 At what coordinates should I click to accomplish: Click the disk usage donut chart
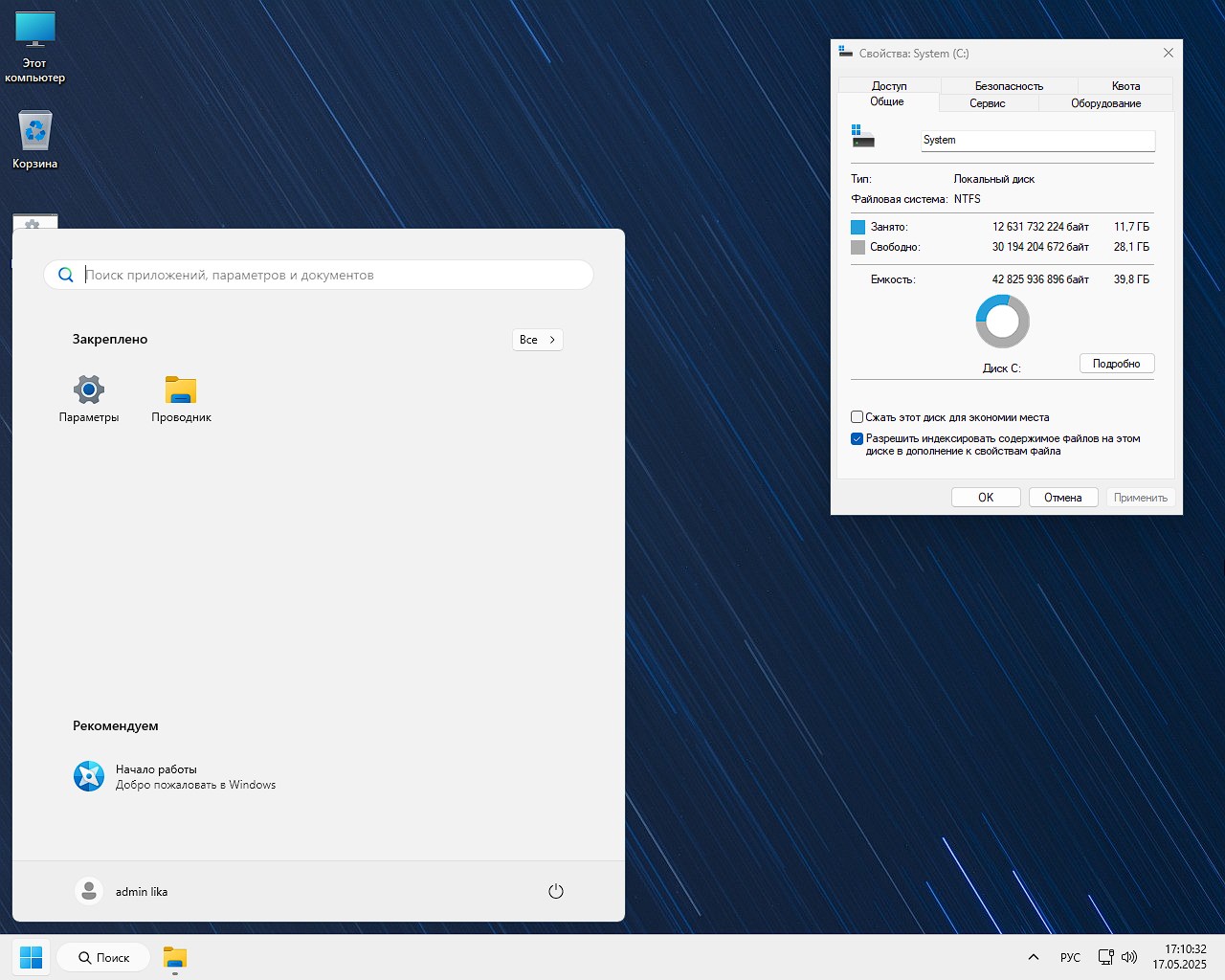point(1002,321)
